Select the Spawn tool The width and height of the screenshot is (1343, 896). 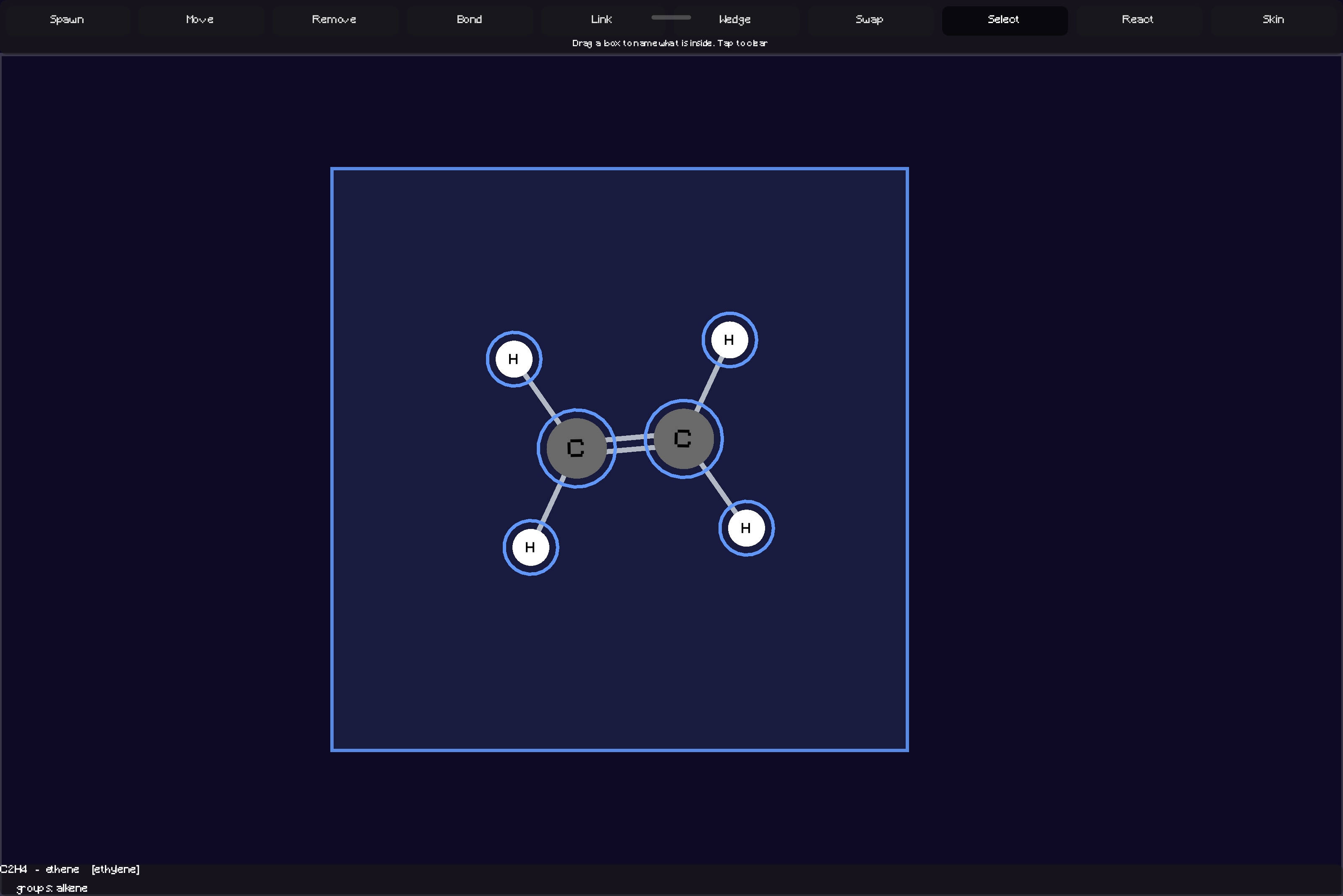pyautogui.click(x=67, y=20)
